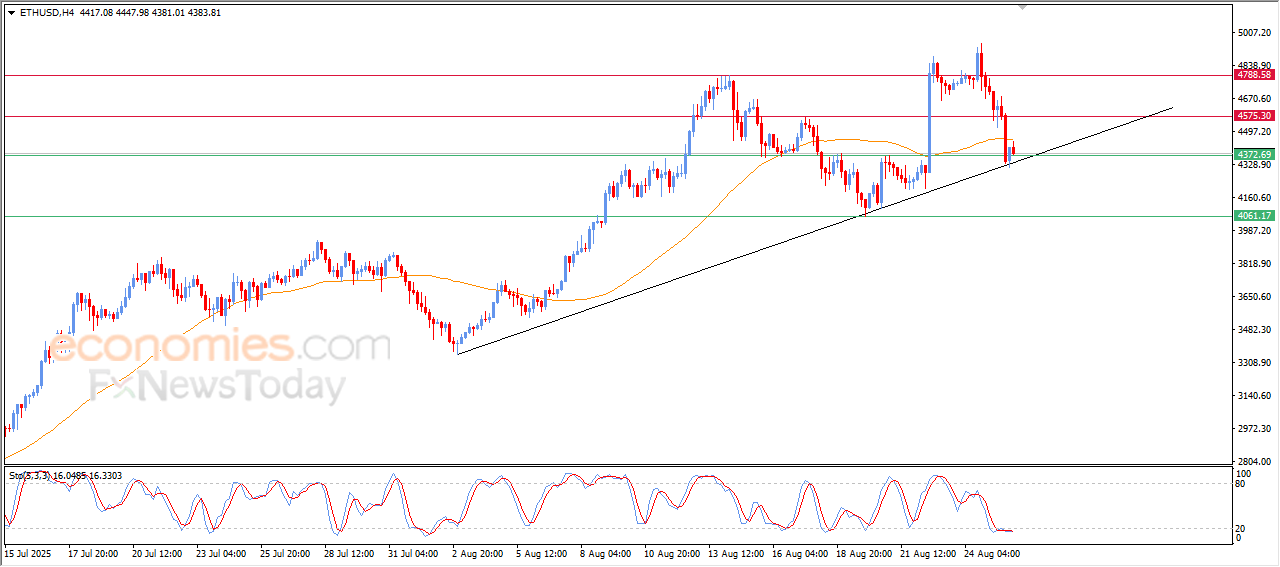
Task: Click the green 4372.69 current price label
Action: pyautogui.click(x=1253, y=154)
